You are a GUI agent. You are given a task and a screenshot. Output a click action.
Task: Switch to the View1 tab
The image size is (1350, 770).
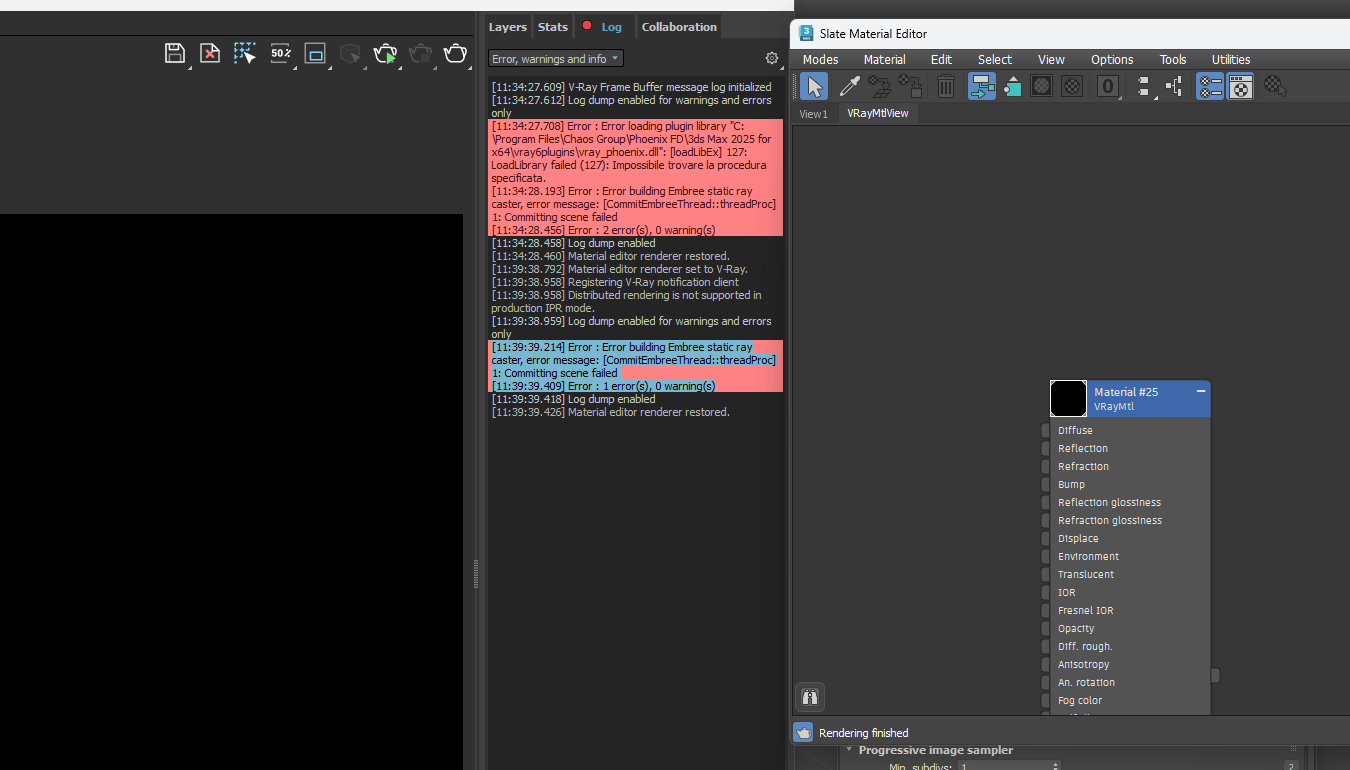point(813,114)
